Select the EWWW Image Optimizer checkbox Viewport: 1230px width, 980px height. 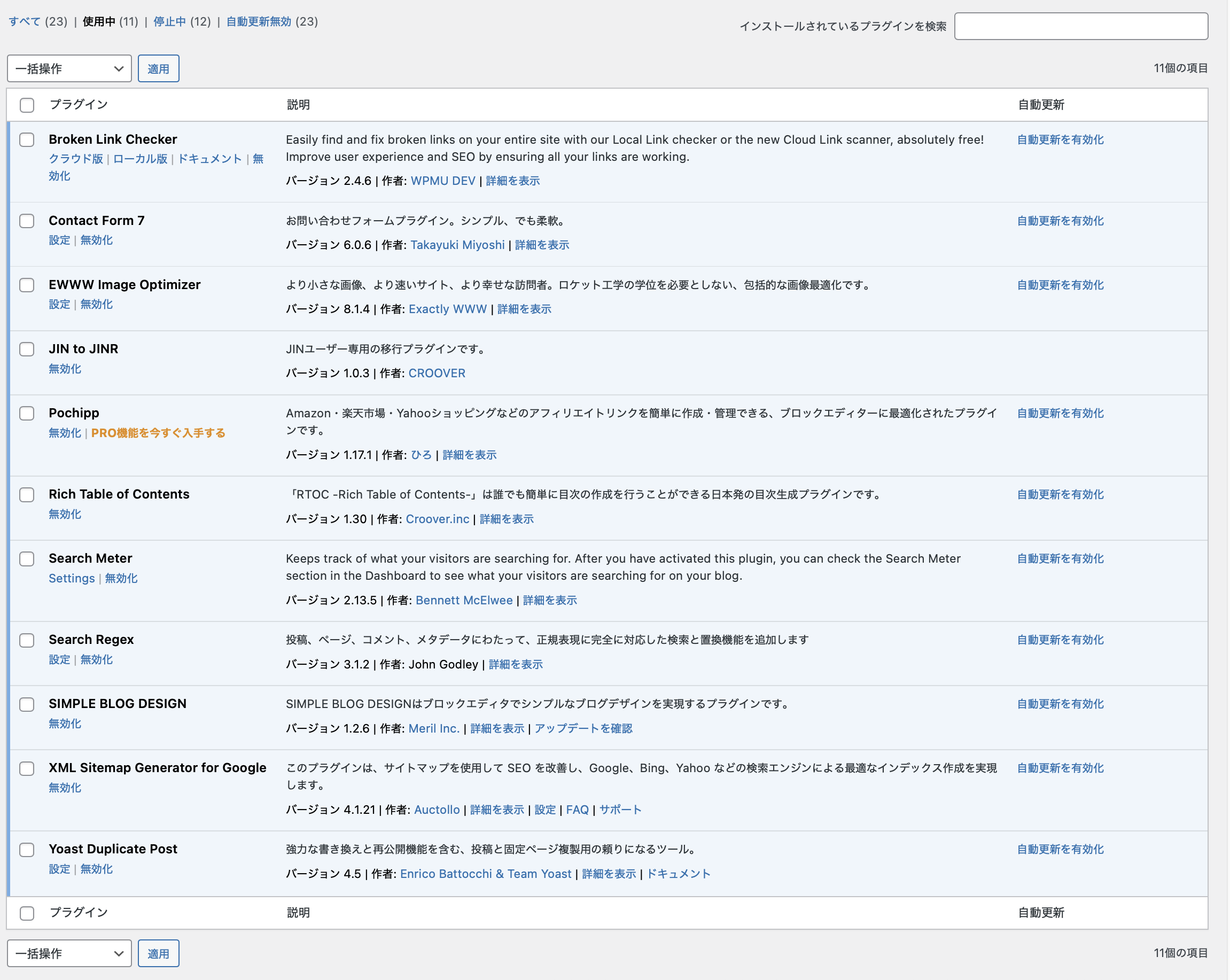click(27, 285)
